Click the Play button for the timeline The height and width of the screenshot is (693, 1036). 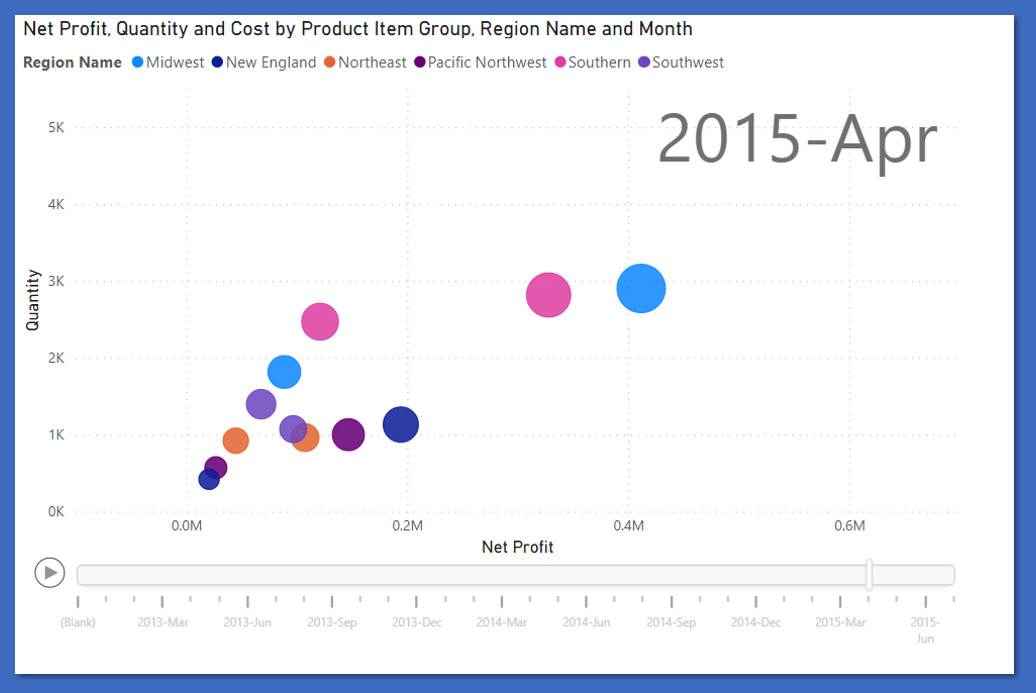click(x=49, y=573)
